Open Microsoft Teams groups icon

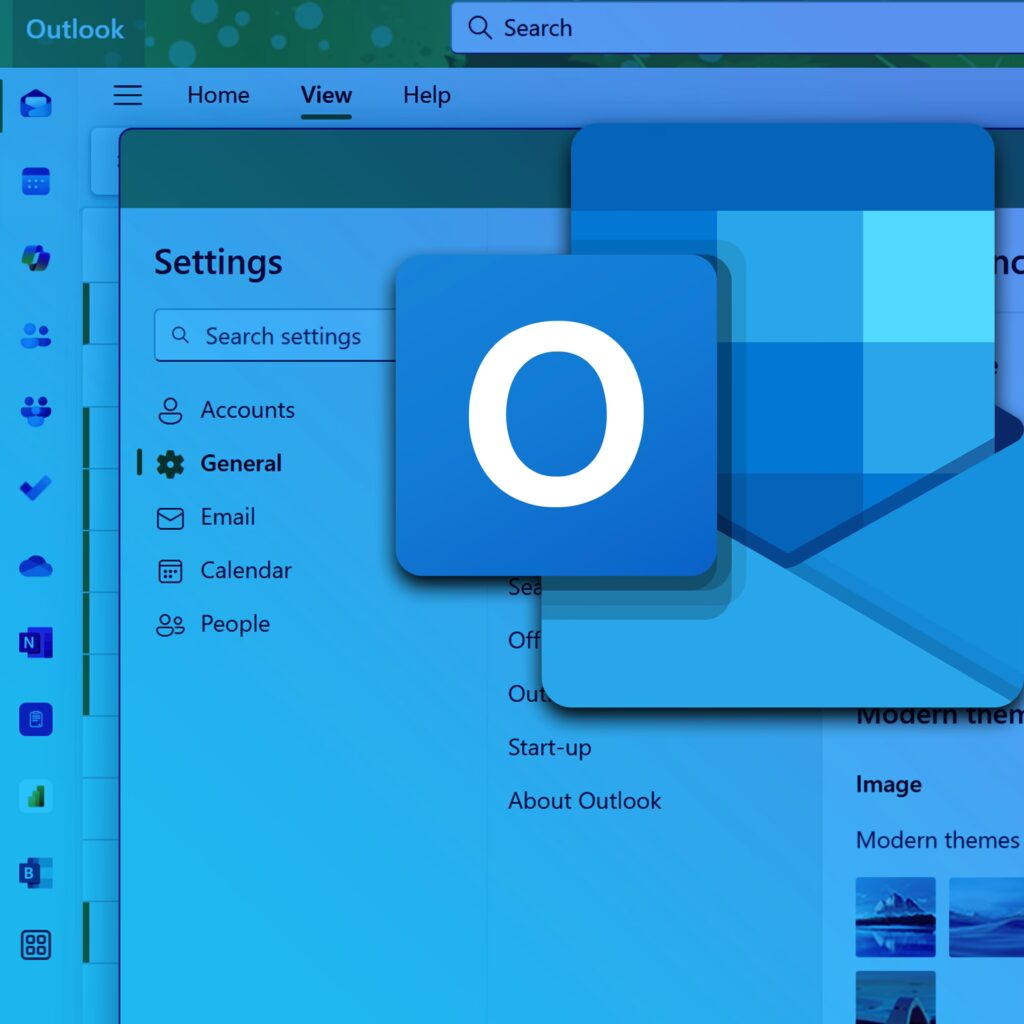tap(36, 411)
